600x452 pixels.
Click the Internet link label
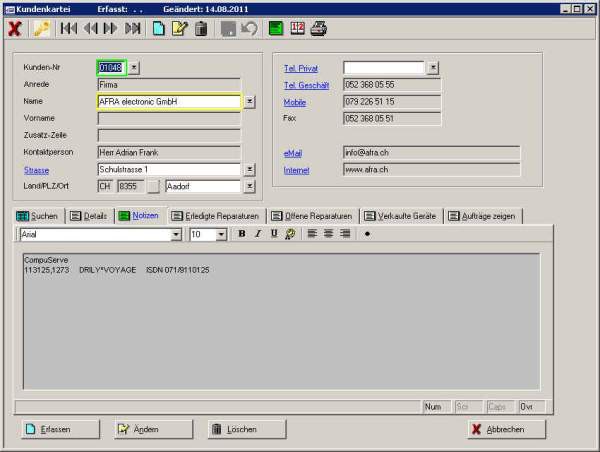point(297,170)
